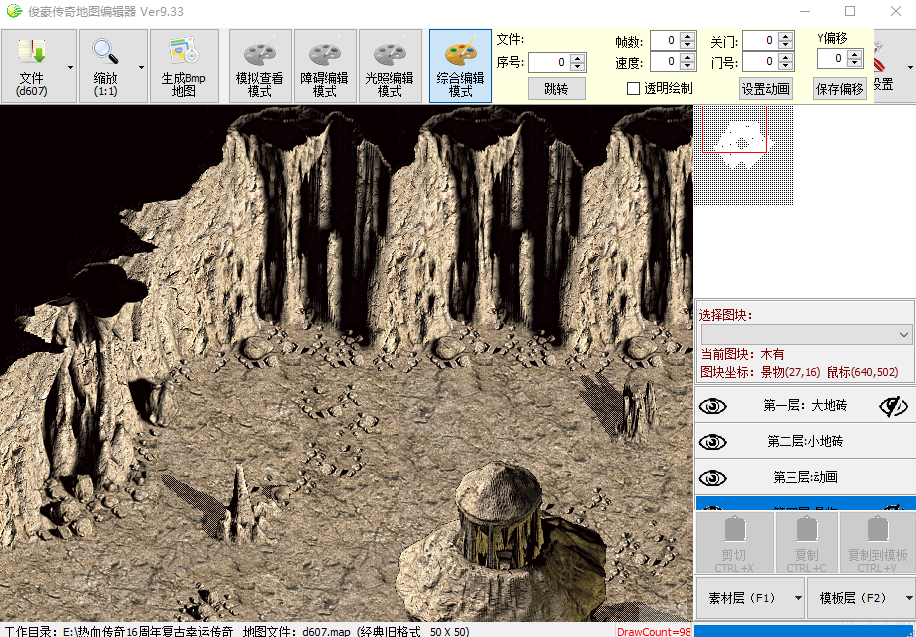Increase the Y偏移 value with up arrow

point(855,54)
